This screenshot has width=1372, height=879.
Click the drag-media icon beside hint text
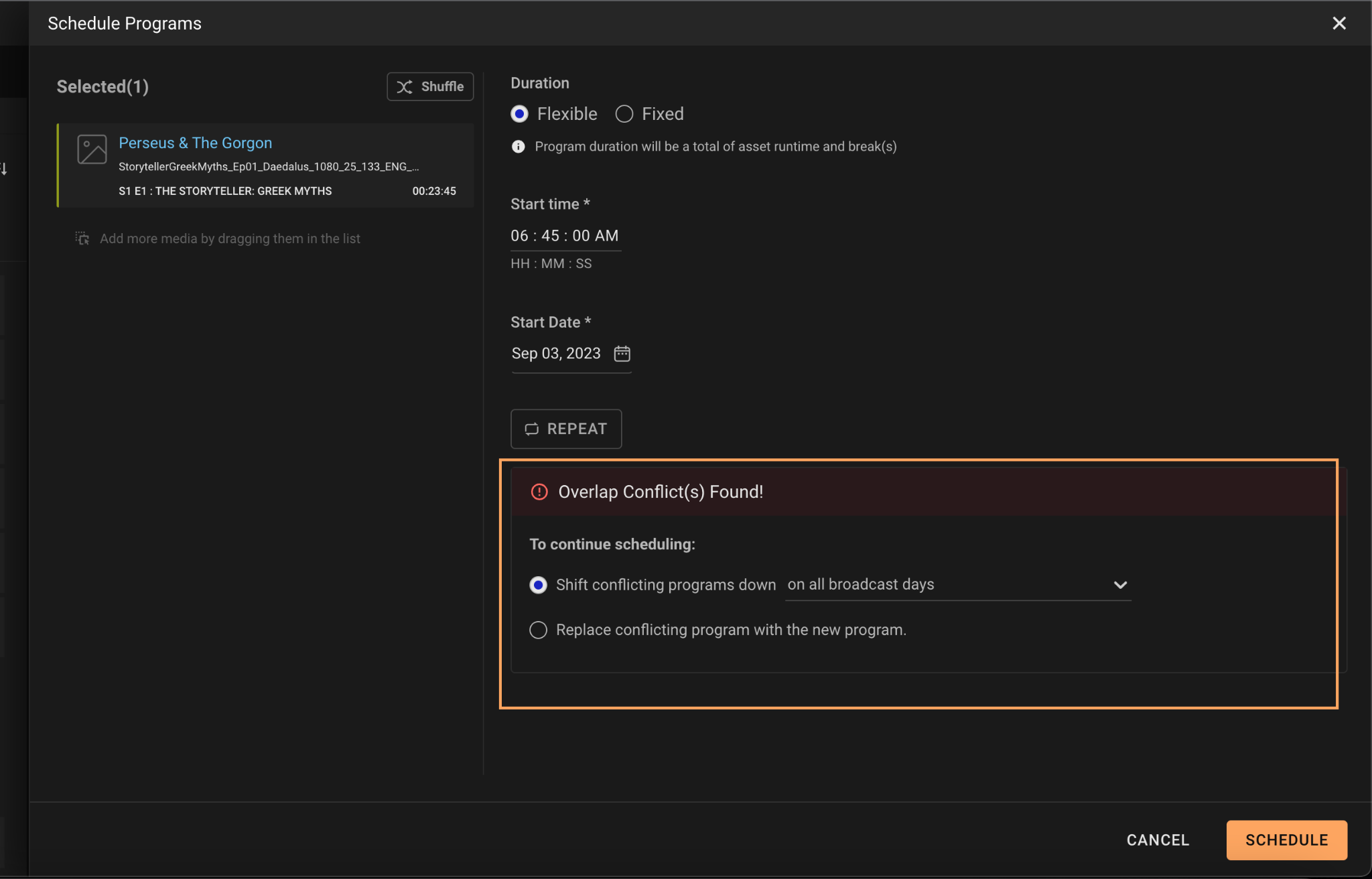coord(82,239)
